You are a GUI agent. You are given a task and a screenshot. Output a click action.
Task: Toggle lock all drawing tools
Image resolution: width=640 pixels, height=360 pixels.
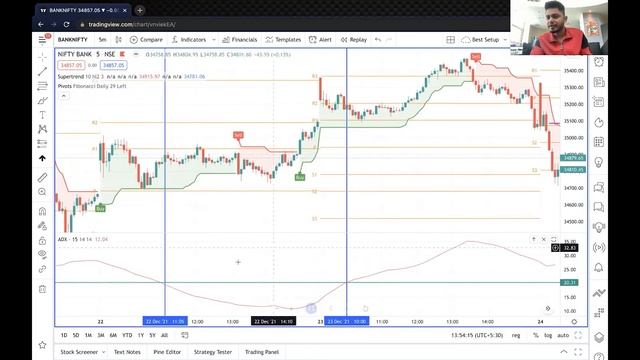42,240
